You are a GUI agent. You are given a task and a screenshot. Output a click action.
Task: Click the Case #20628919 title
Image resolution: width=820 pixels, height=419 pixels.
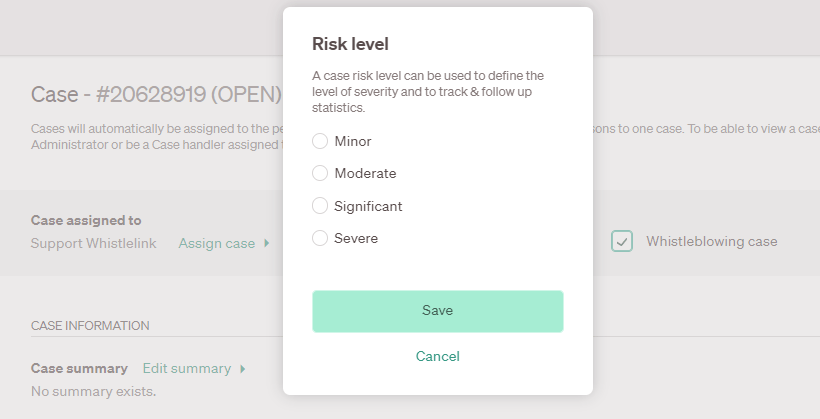click(x=156, y=95)
